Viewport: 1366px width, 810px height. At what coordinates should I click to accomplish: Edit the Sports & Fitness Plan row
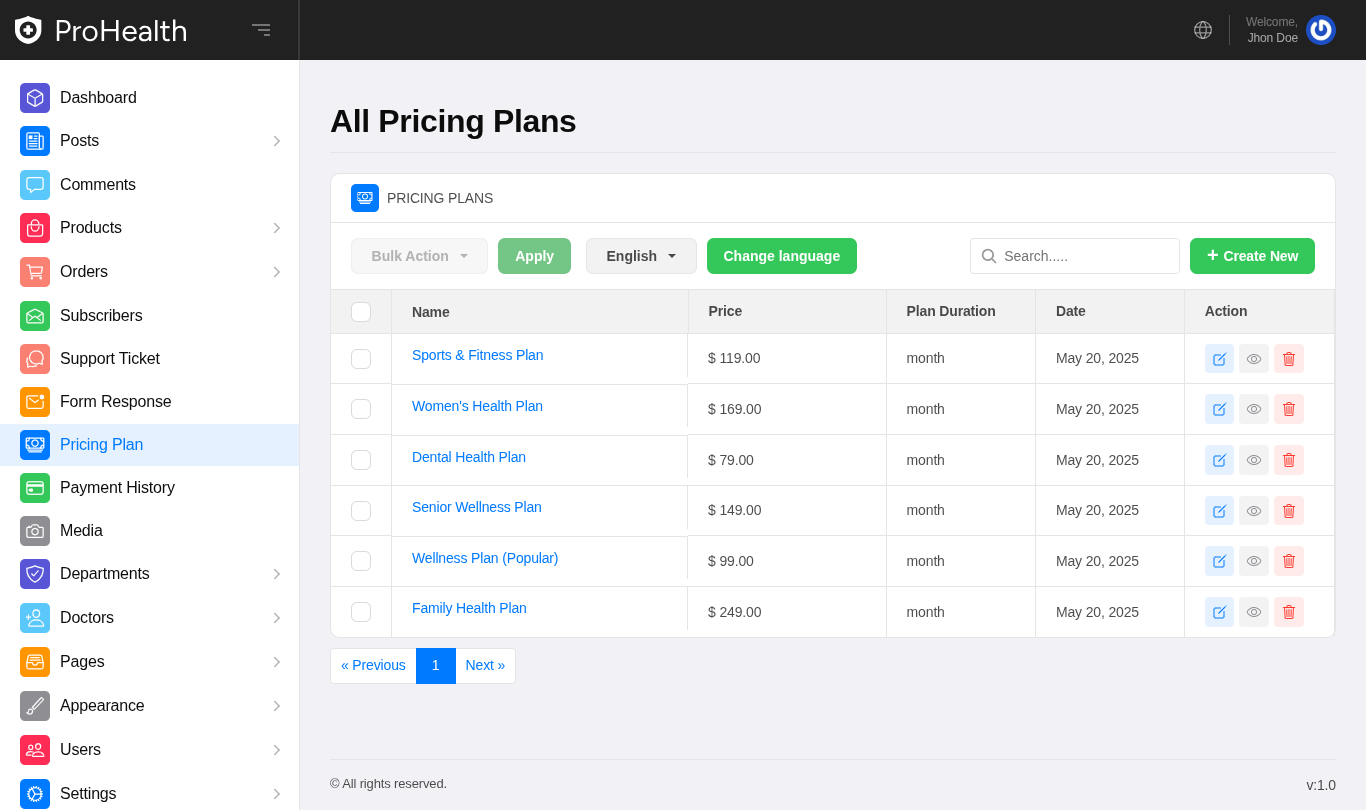pos(1219,359)
